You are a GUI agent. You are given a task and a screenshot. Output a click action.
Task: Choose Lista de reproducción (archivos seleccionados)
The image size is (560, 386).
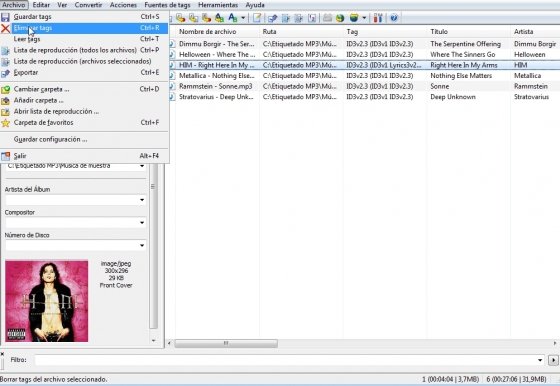pos(84,61)
